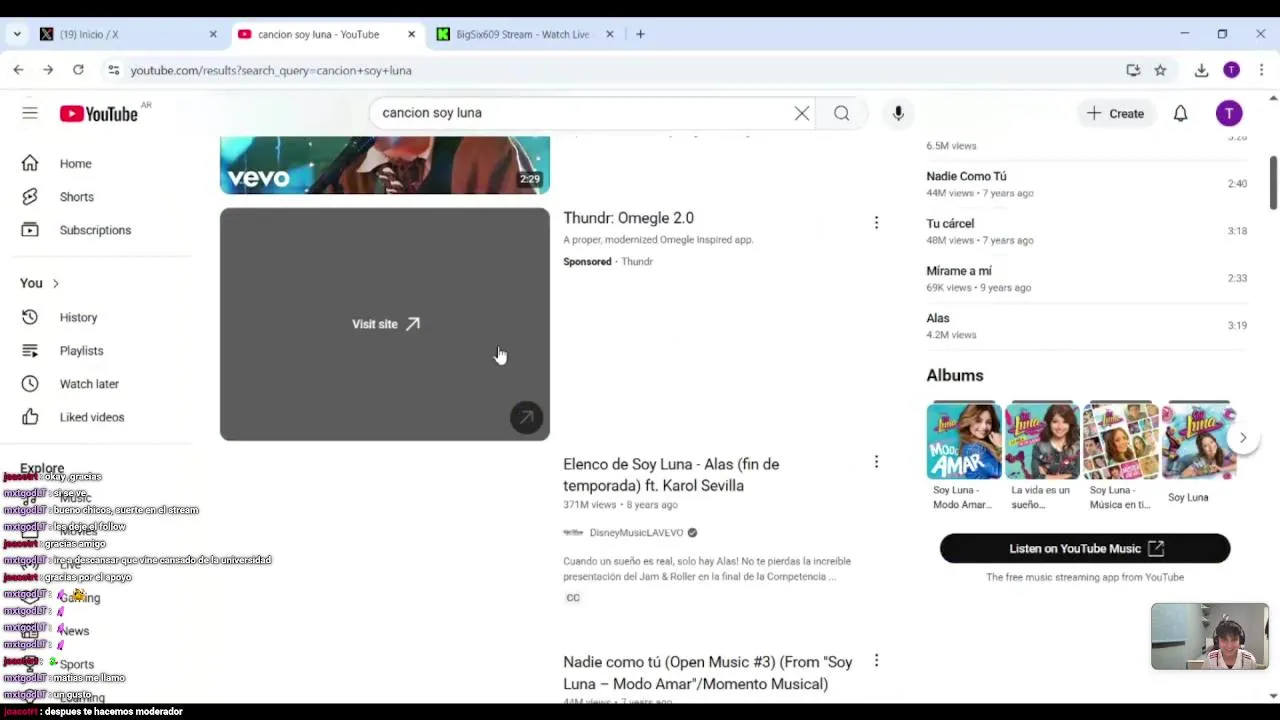The image size is (1280, 720).
Task: Play the song Nadie Como Tú
Action: 1087,184
